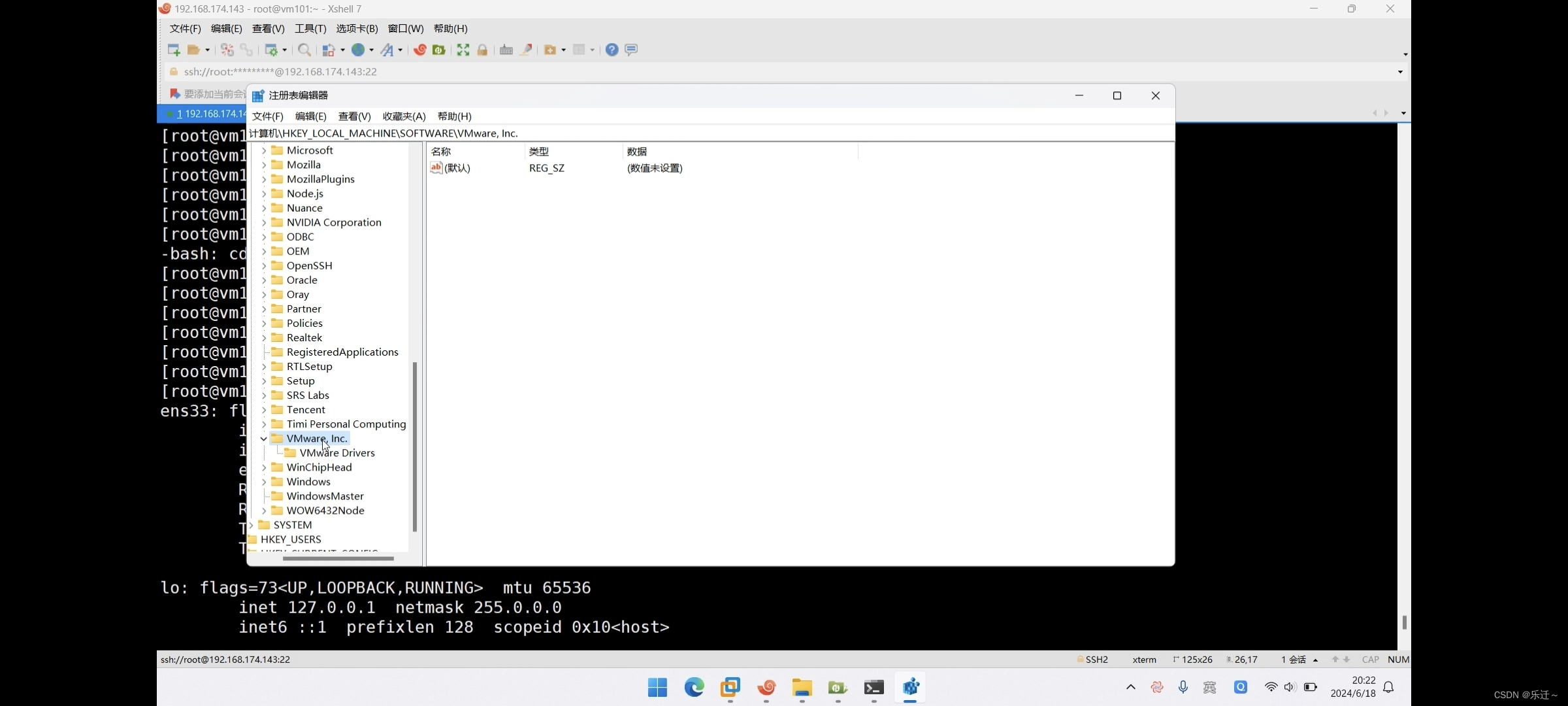Click the registry editor restore window button

coord(1117,95)
